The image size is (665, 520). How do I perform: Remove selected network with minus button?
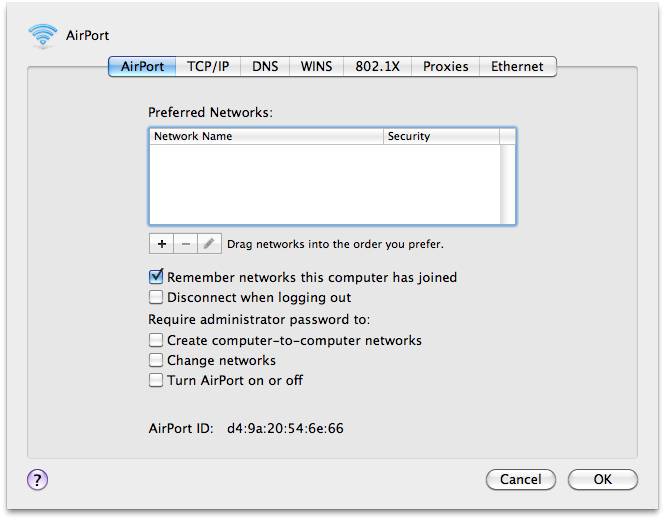pos(185,244)
